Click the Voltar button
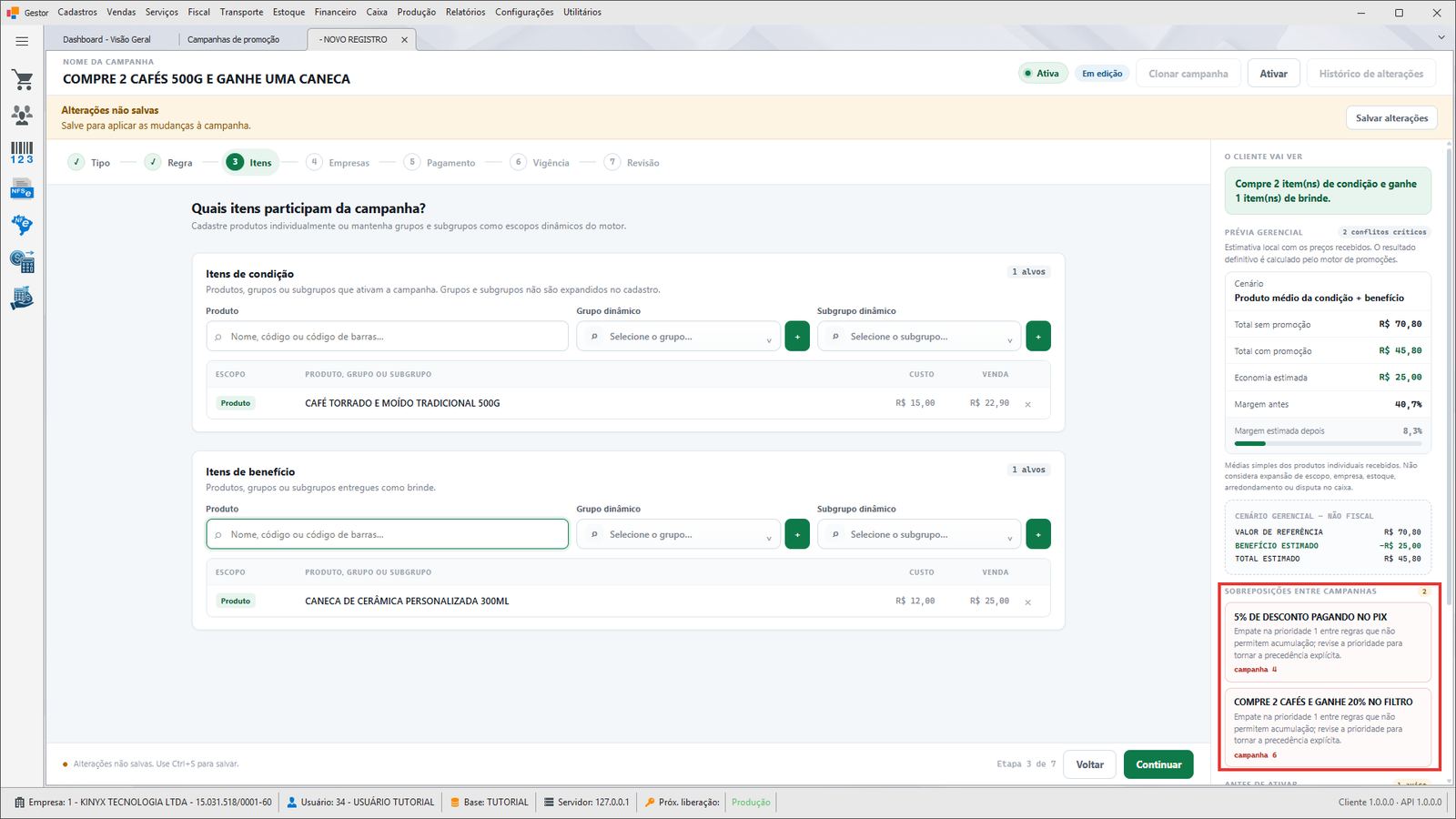This screenshot has height=819, width=1456. pos(1090,764)
